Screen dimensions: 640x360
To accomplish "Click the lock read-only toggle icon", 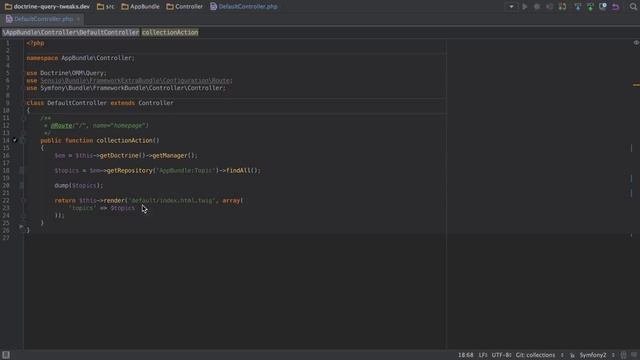I will pyautogui.click(x=572, y=356).
